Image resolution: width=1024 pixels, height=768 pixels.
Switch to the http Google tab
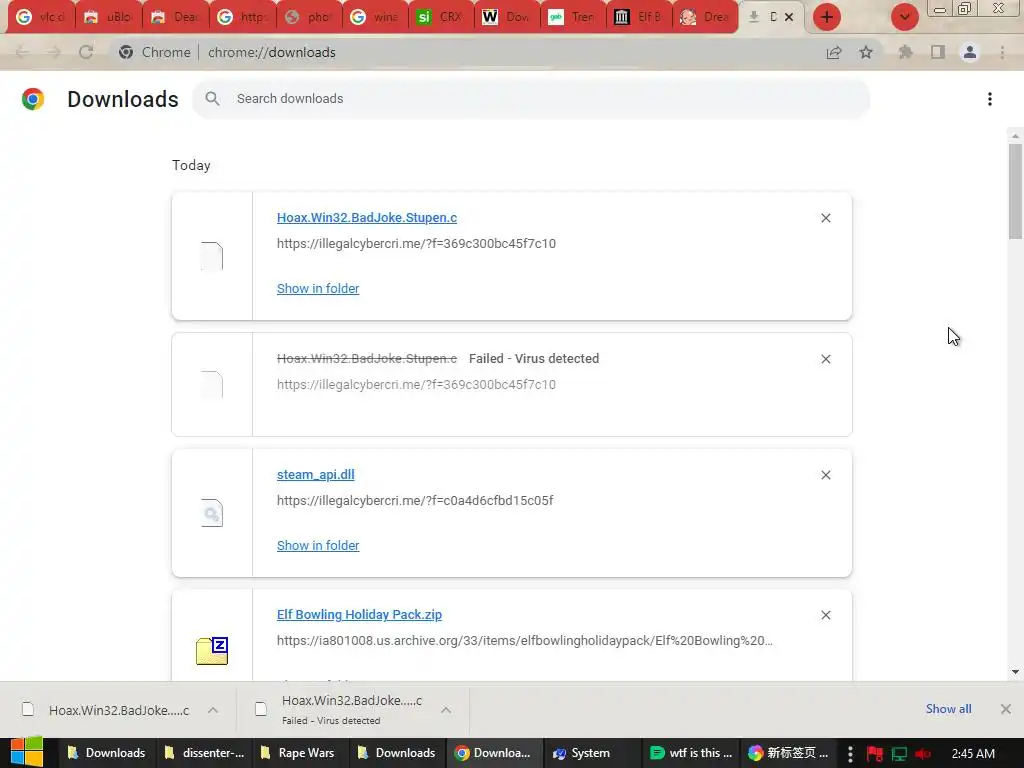click(243, 17)
